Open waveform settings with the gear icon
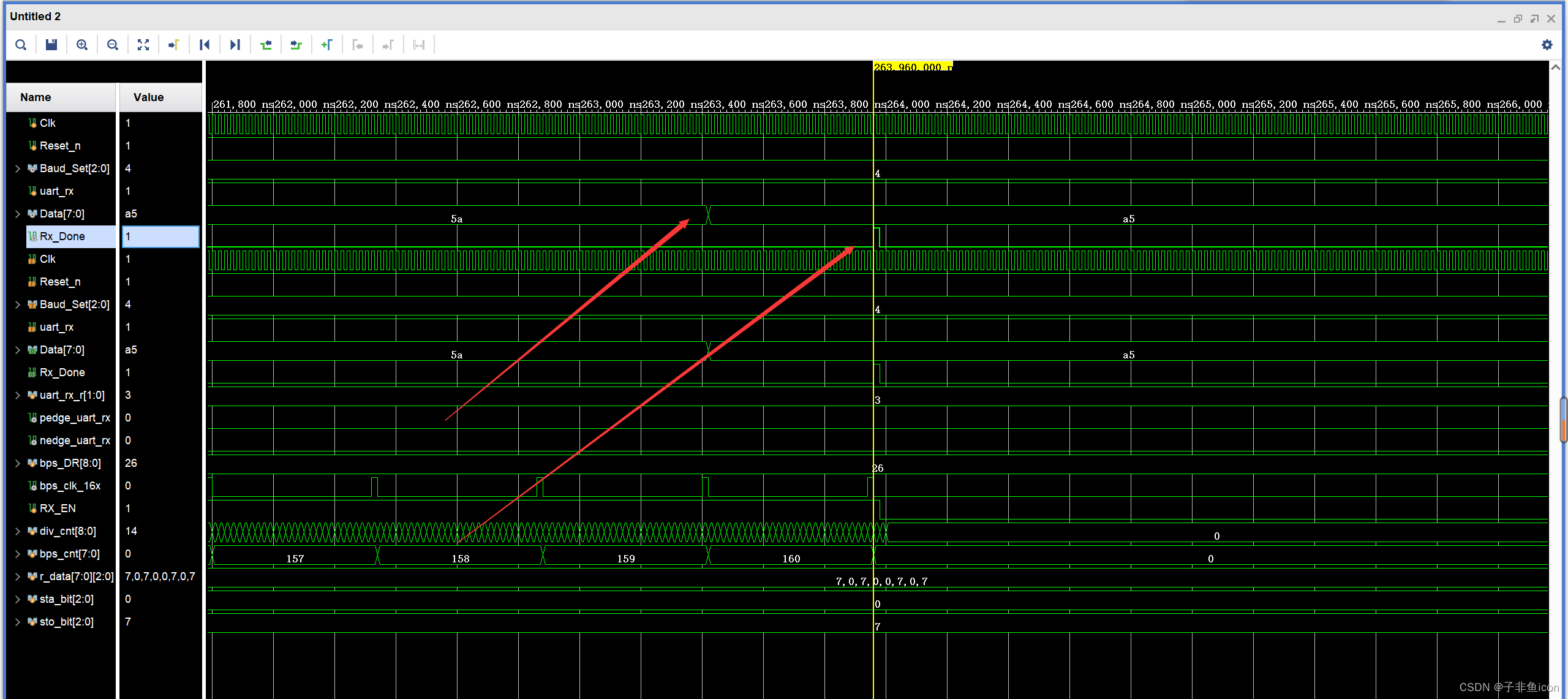Screen dimensions: 1568x699 tap(1547, 45)
